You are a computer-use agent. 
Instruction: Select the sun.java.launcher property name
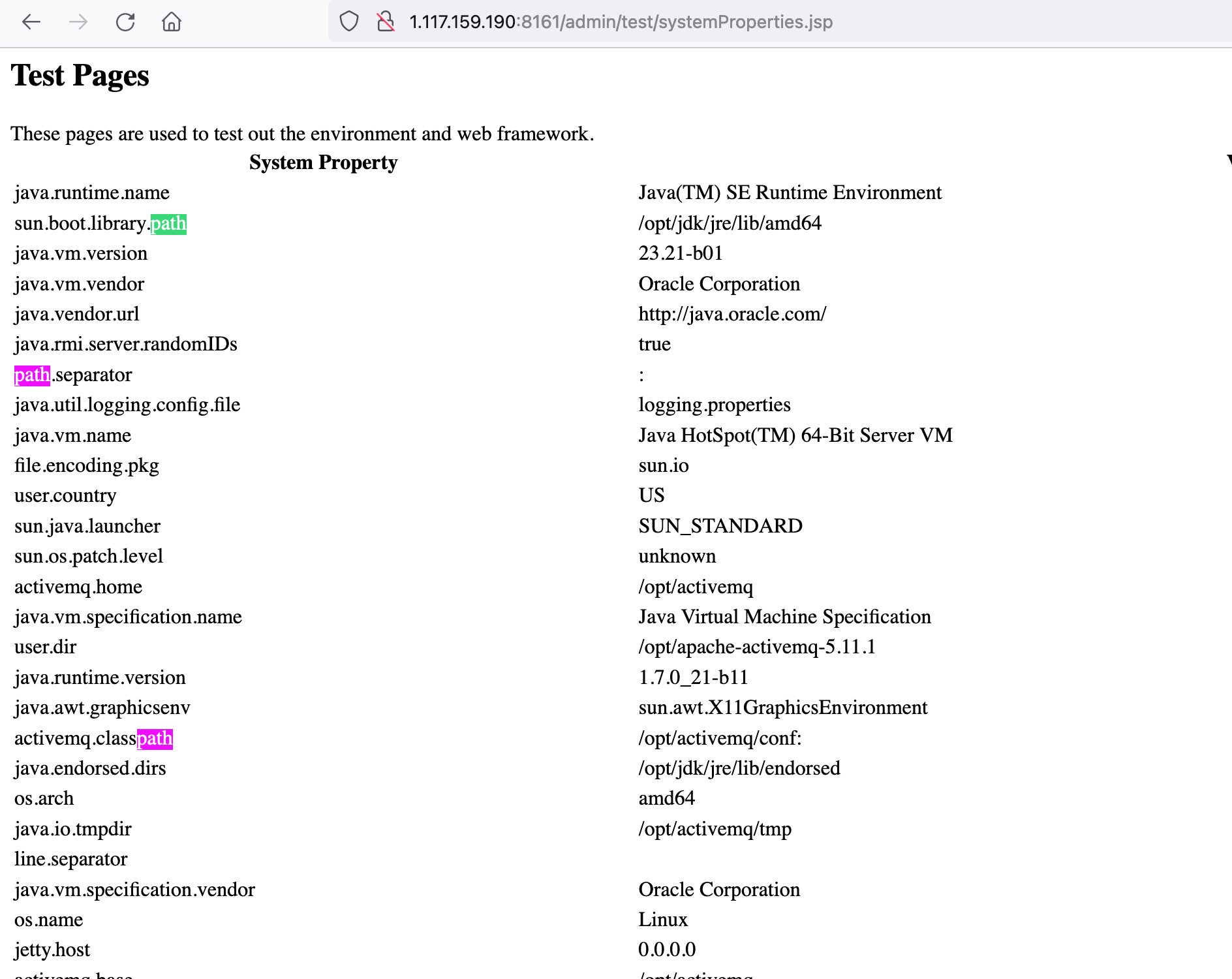click(87, 526)
